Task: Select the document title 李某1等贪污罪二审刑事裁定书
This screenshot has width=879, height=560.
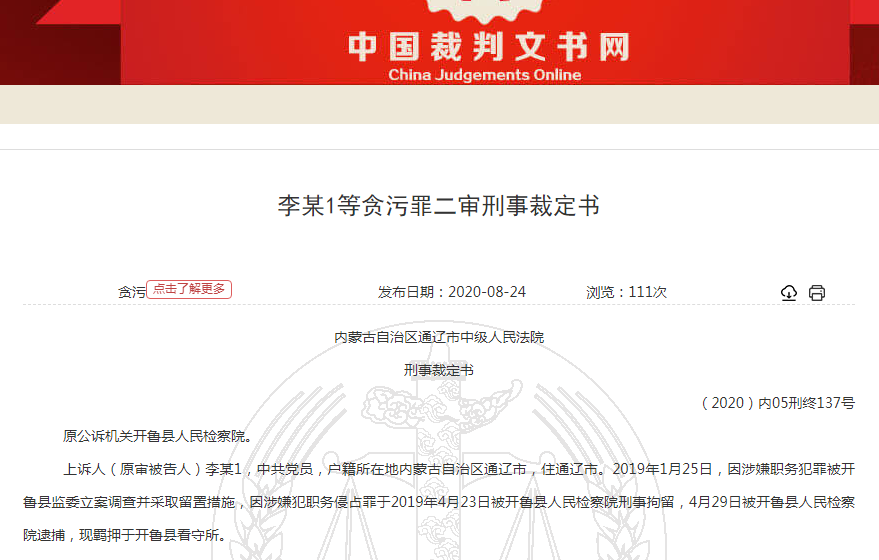Action: pyautogui.click(x=439, y=206)
